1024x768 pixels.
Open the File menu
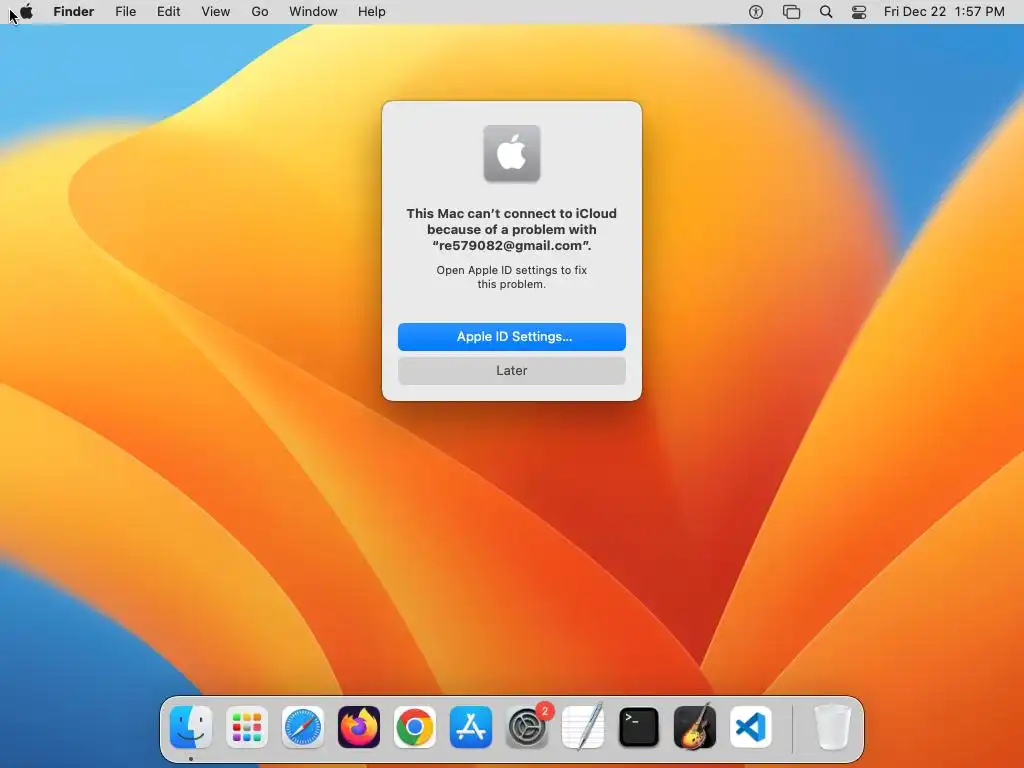point(125,12)
